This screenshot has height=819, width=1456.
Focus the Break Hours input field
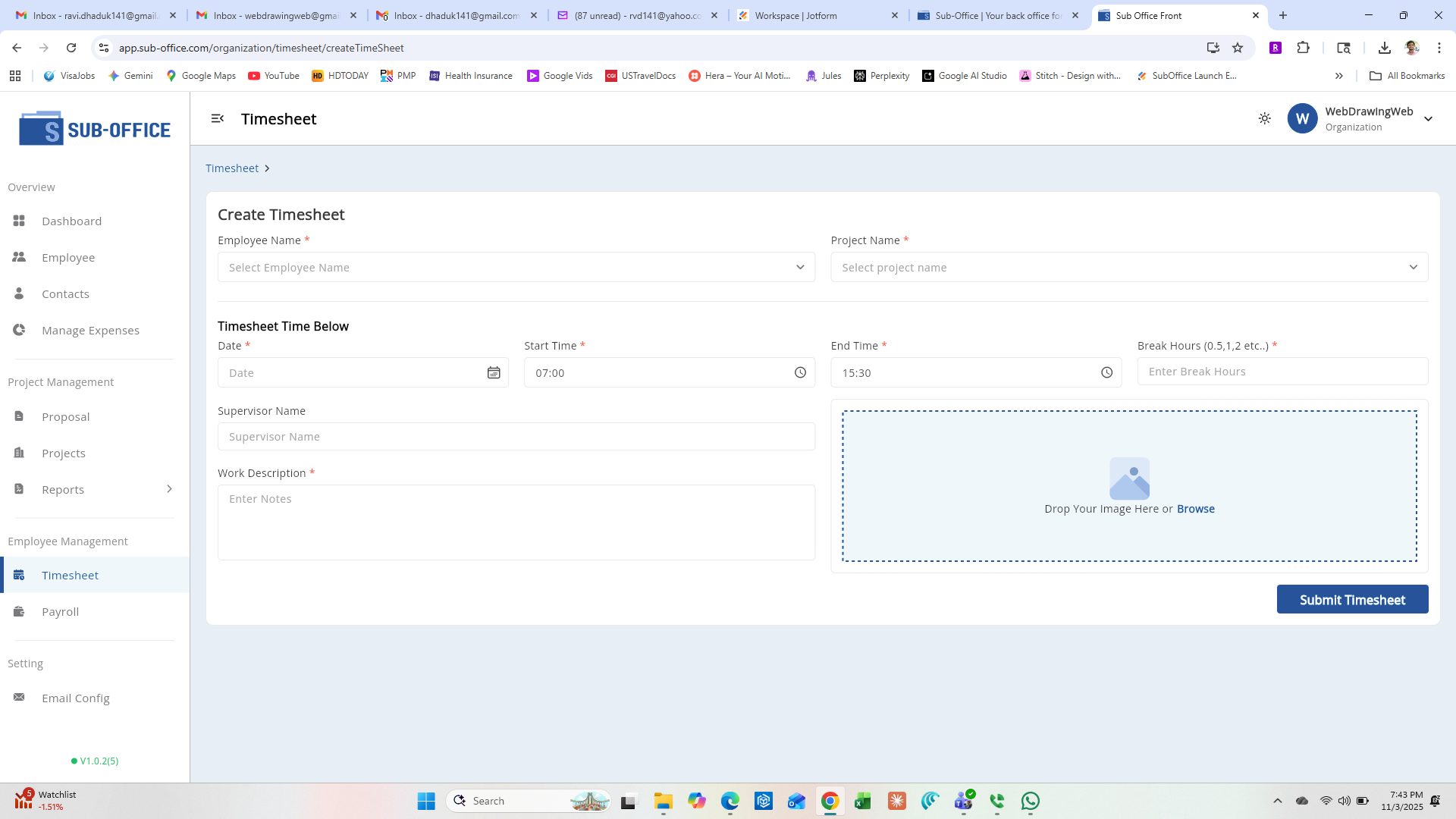click(1282, 372)
